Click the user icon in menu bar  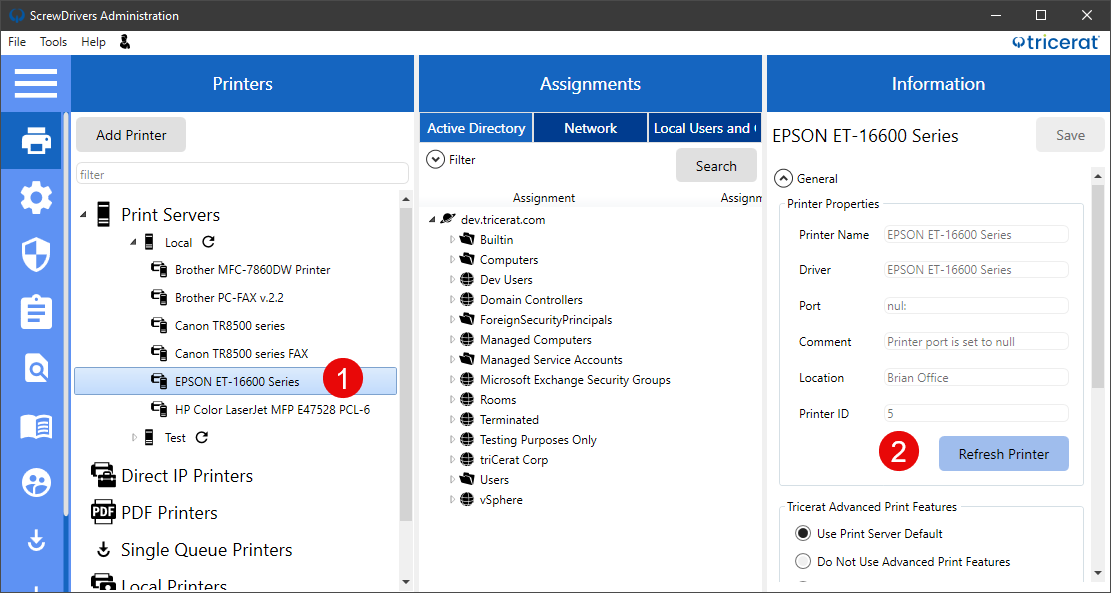[125, 42]
